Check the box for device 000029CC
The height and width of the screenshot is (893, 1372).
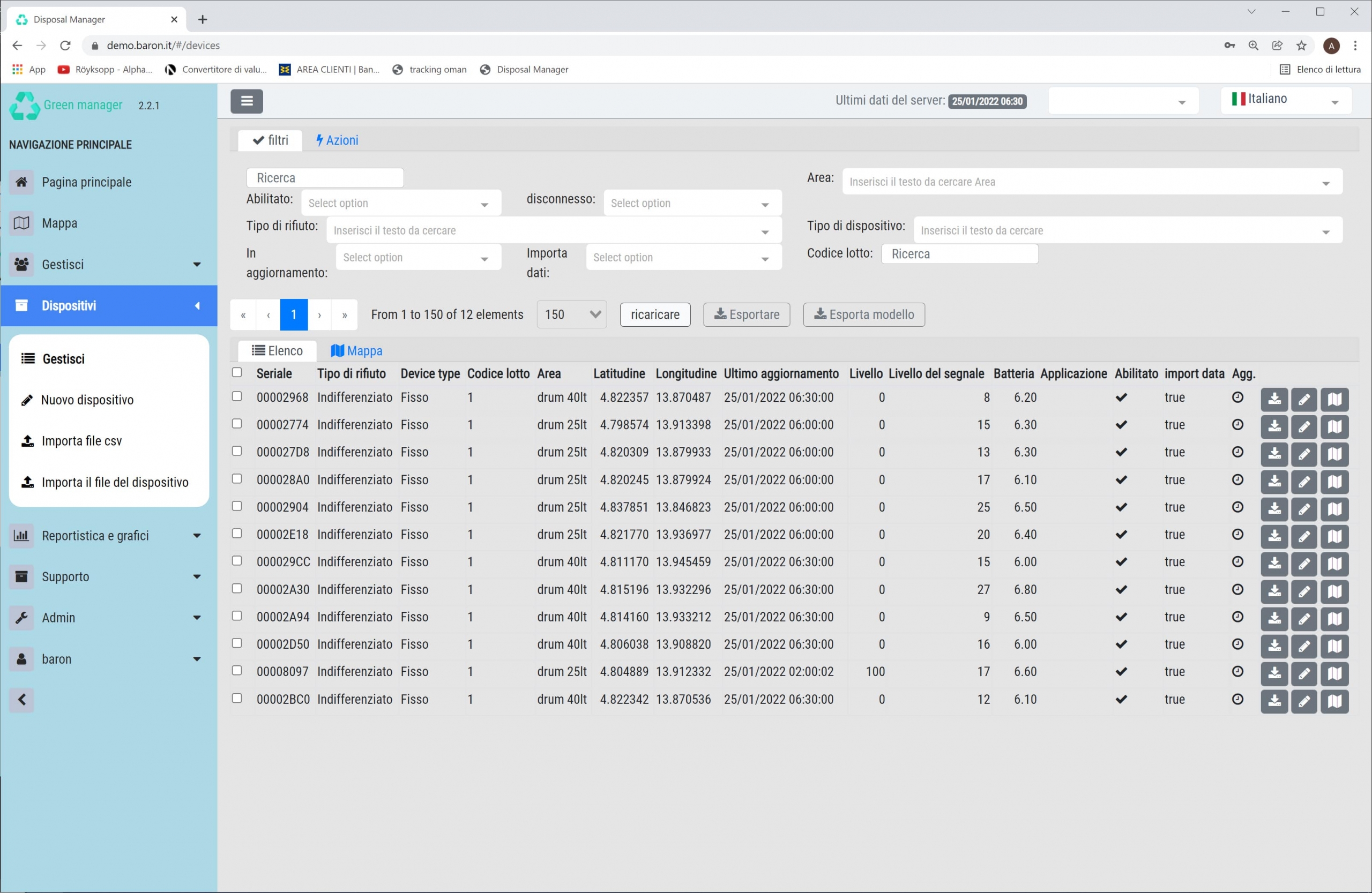pos(237,561)
